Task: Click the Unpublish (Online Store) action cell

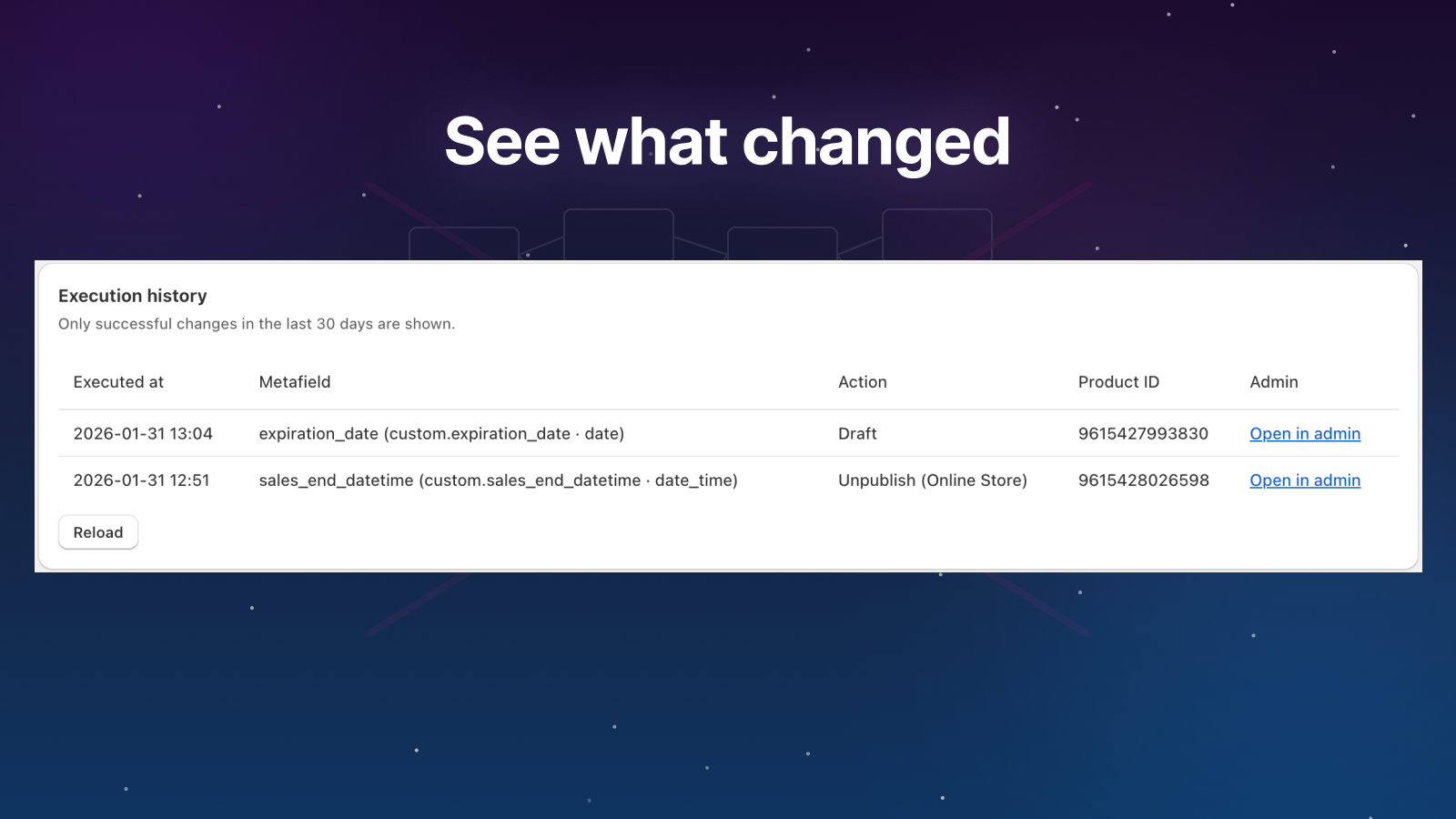Action: [932, 480]
